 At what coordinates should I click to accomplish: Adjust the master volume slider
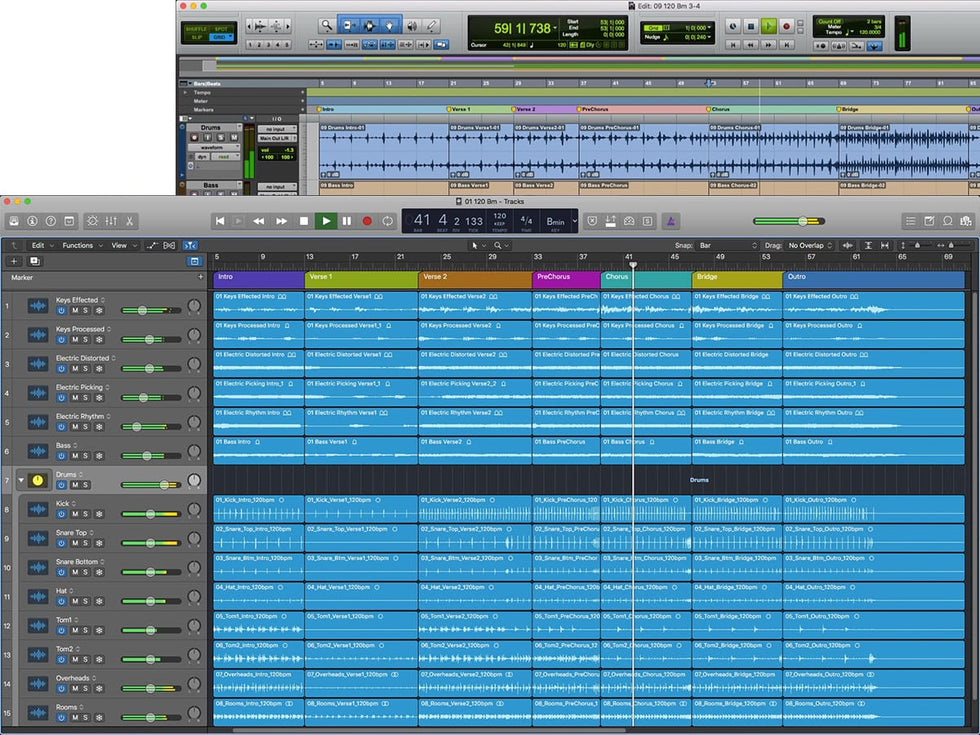tap(802, 221)
